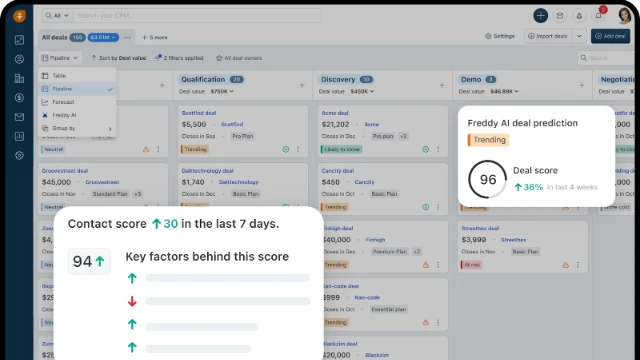Click the contact score 94 badge
This screenshot has width=640, height=360.
point(89,261)
